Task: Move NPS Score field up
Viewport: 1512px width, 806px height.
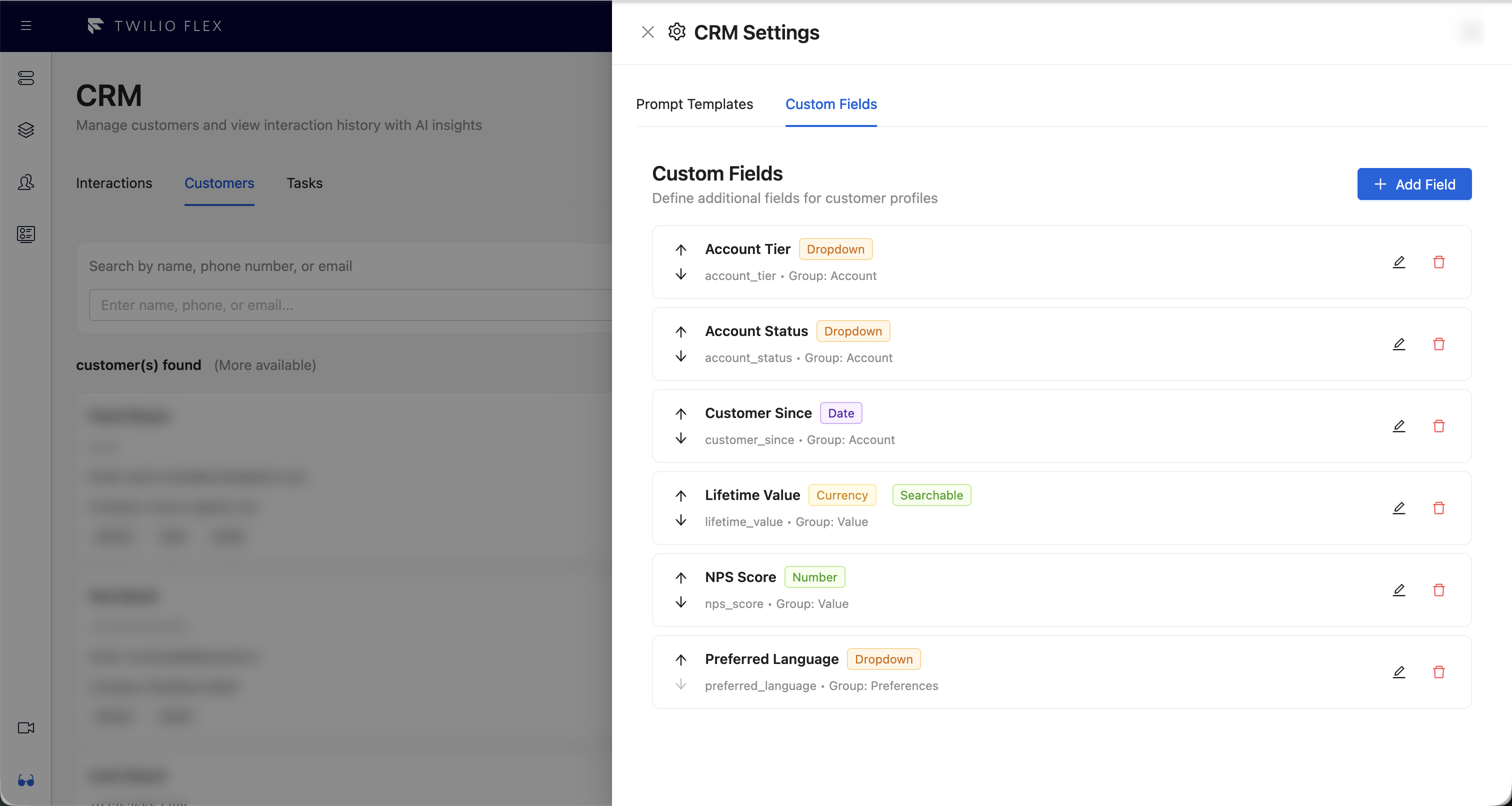Action: point(681,577)
